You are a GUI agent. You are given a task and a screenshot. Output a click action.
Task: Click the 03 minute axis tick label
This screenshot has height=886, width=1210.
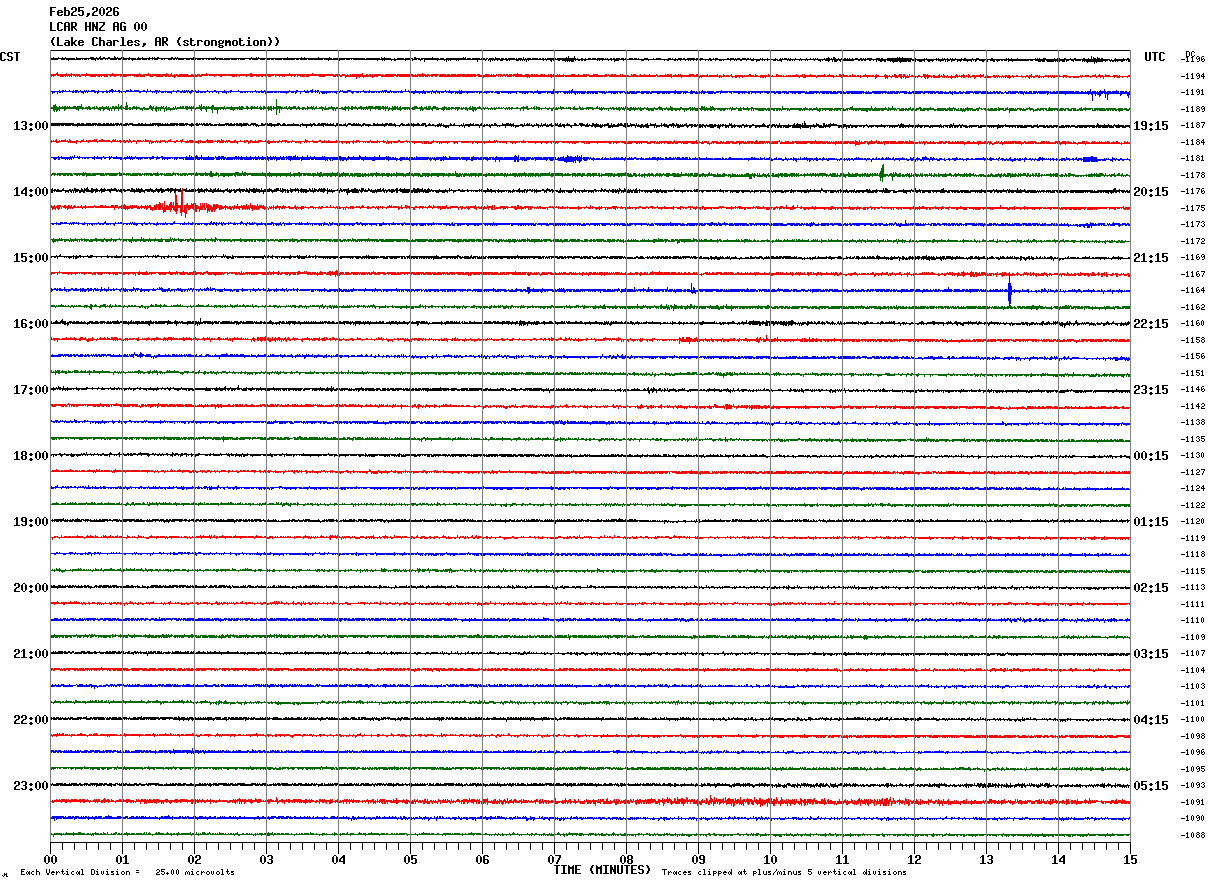click(x=266, y=859)
